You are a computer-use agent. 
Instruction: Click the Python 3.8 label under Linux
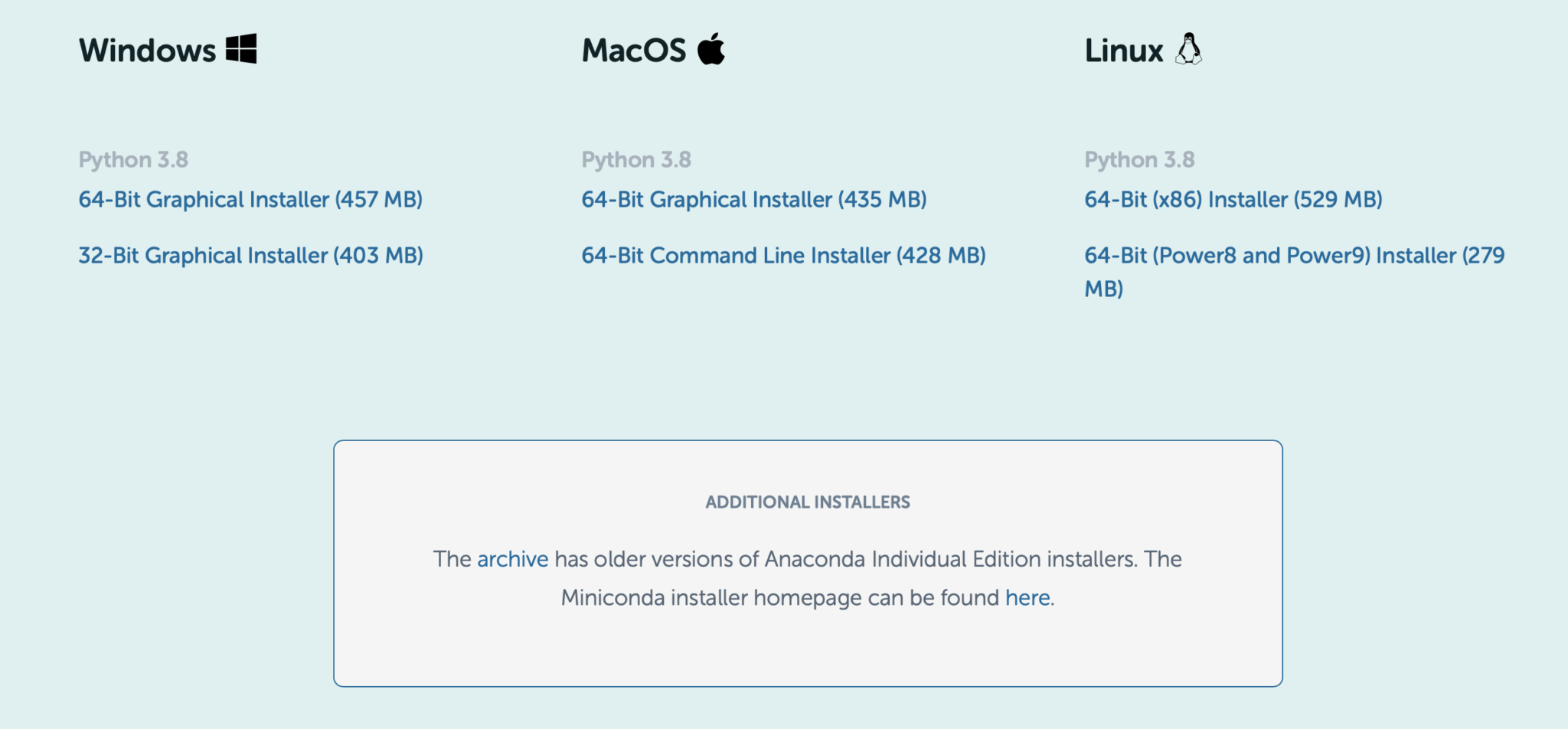coord(1139,160)
